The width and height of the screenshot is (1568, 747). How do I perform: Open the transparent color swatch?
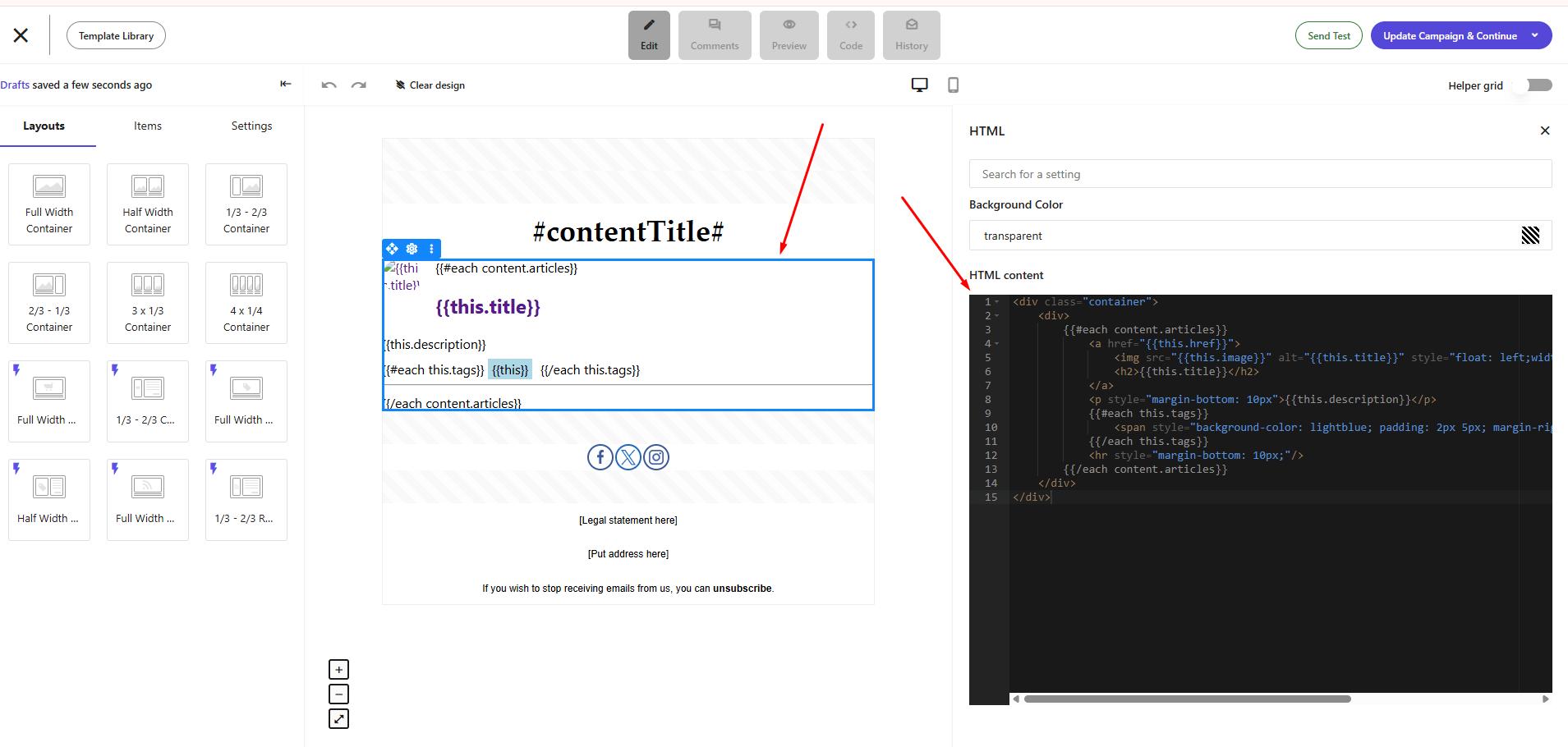1530,236
